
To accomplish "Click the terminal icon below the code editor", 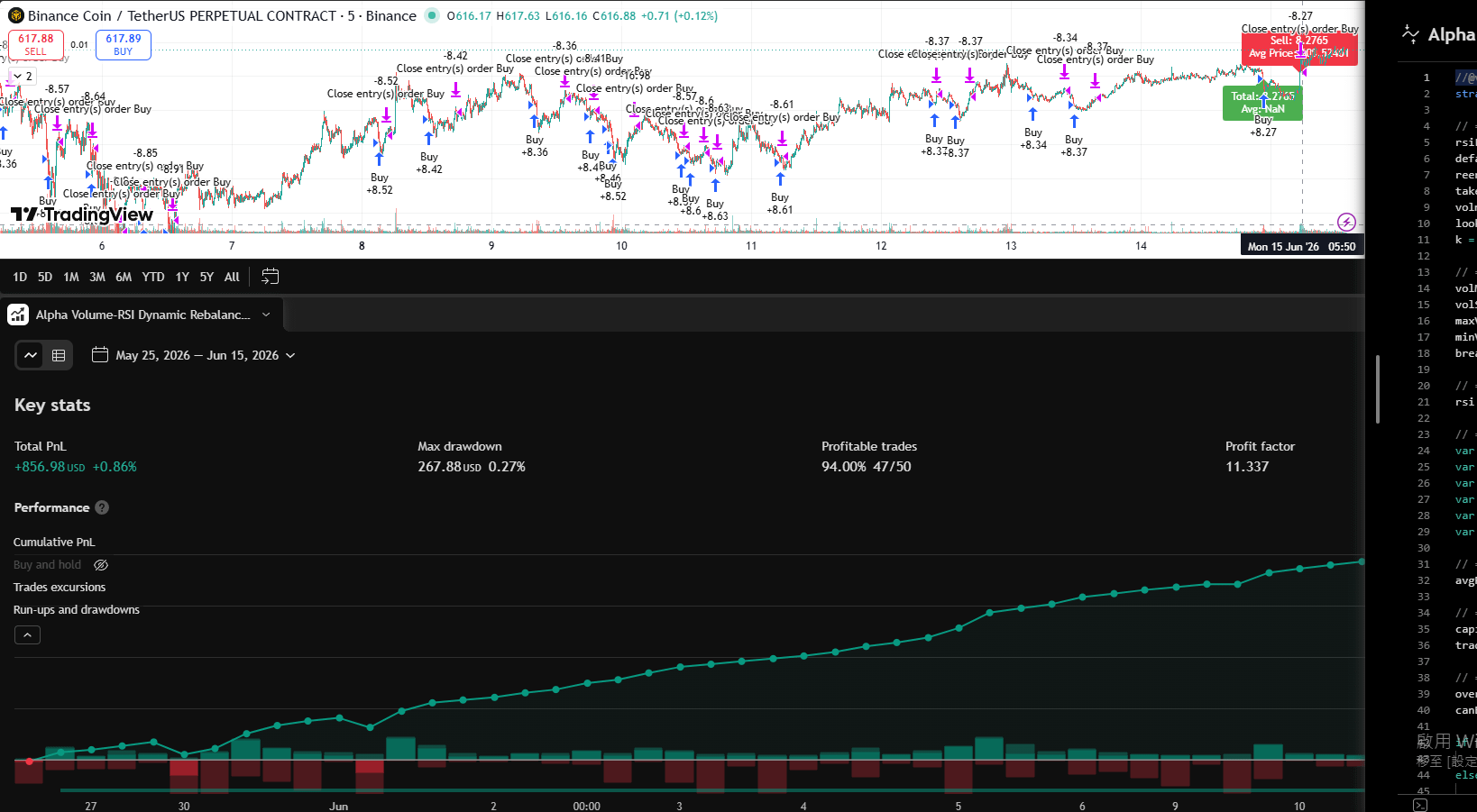I will point(1420,805).
